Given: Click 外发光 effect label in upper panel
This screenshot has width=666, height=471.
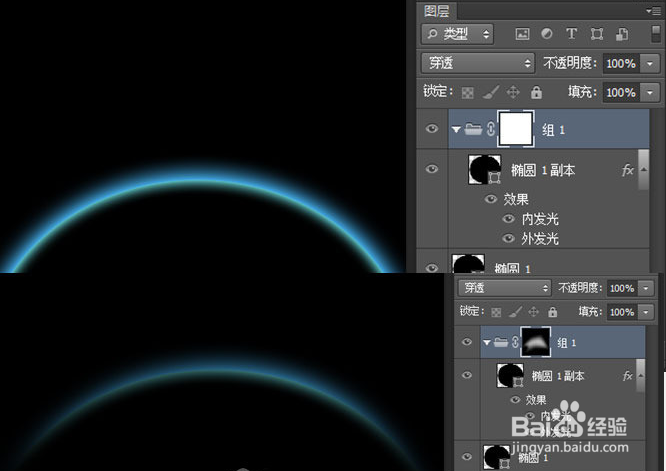Looking at the screenshot, I should coord(540,239).
